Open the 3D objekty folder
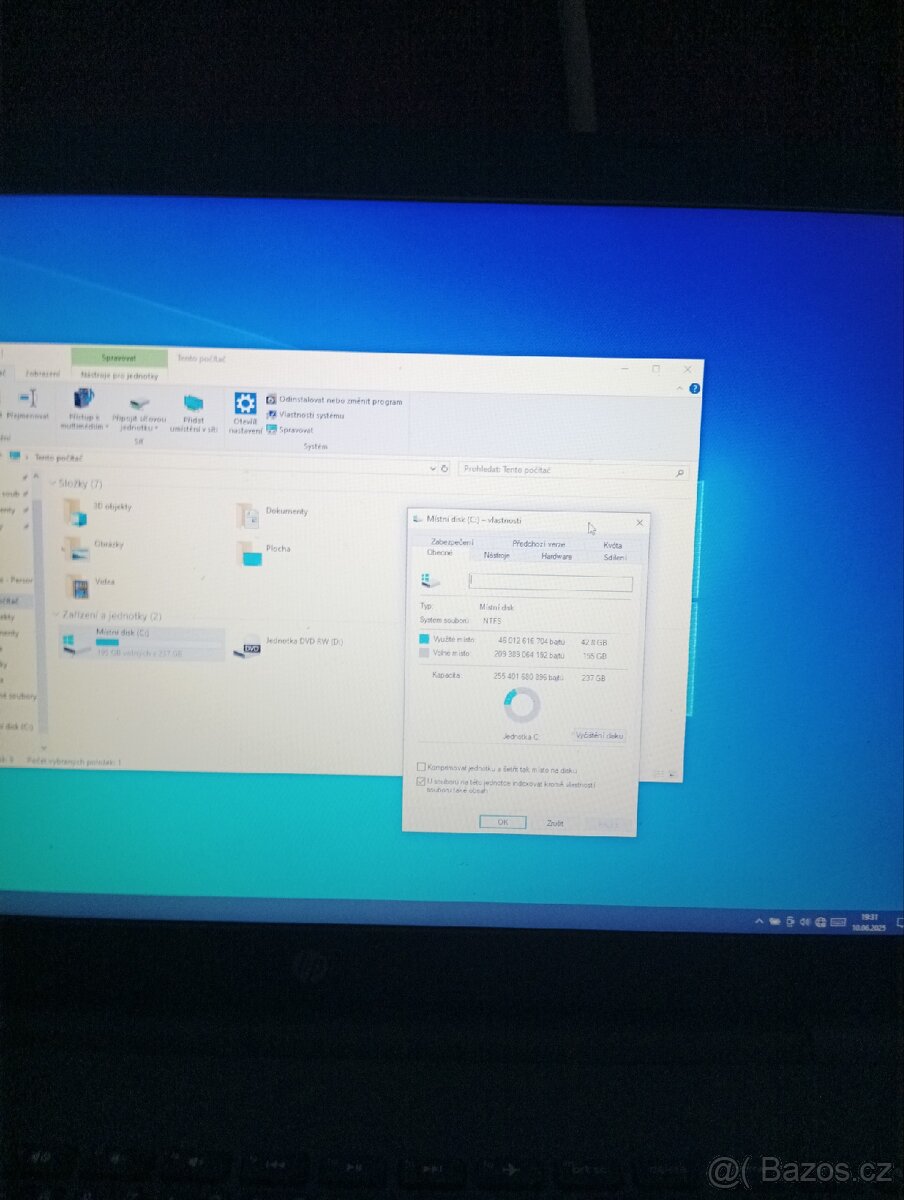Screen dimensions: 904x1200 (x=96, y=511)
